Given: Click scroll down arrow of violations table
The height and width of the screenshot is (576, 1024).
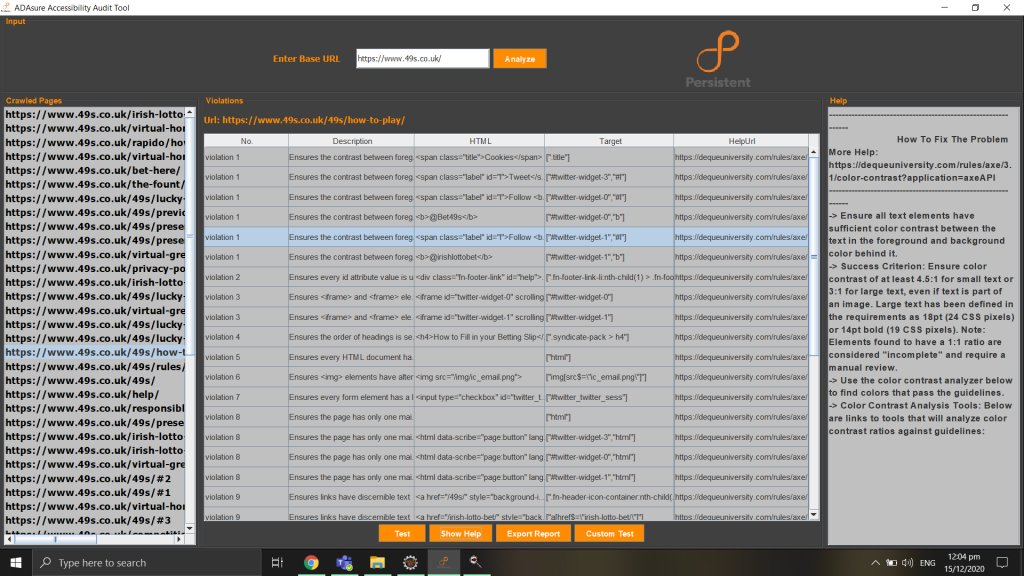Looking at the screenshot, I should (x=814, y=515).
